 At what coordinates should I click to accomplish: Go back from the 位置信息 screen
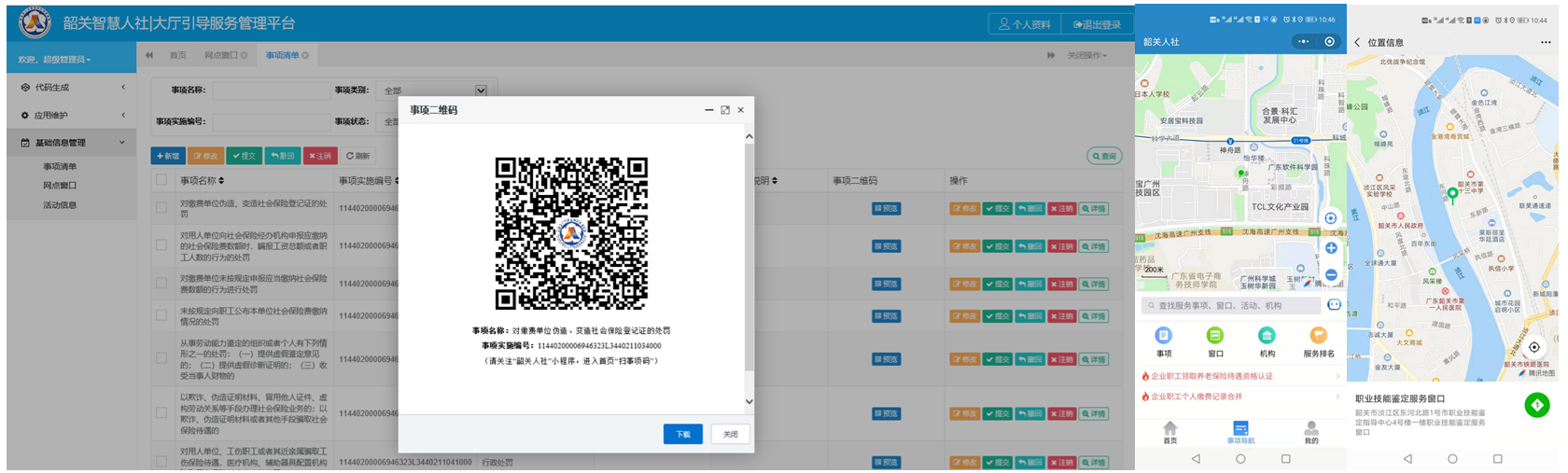point(1357,43)
